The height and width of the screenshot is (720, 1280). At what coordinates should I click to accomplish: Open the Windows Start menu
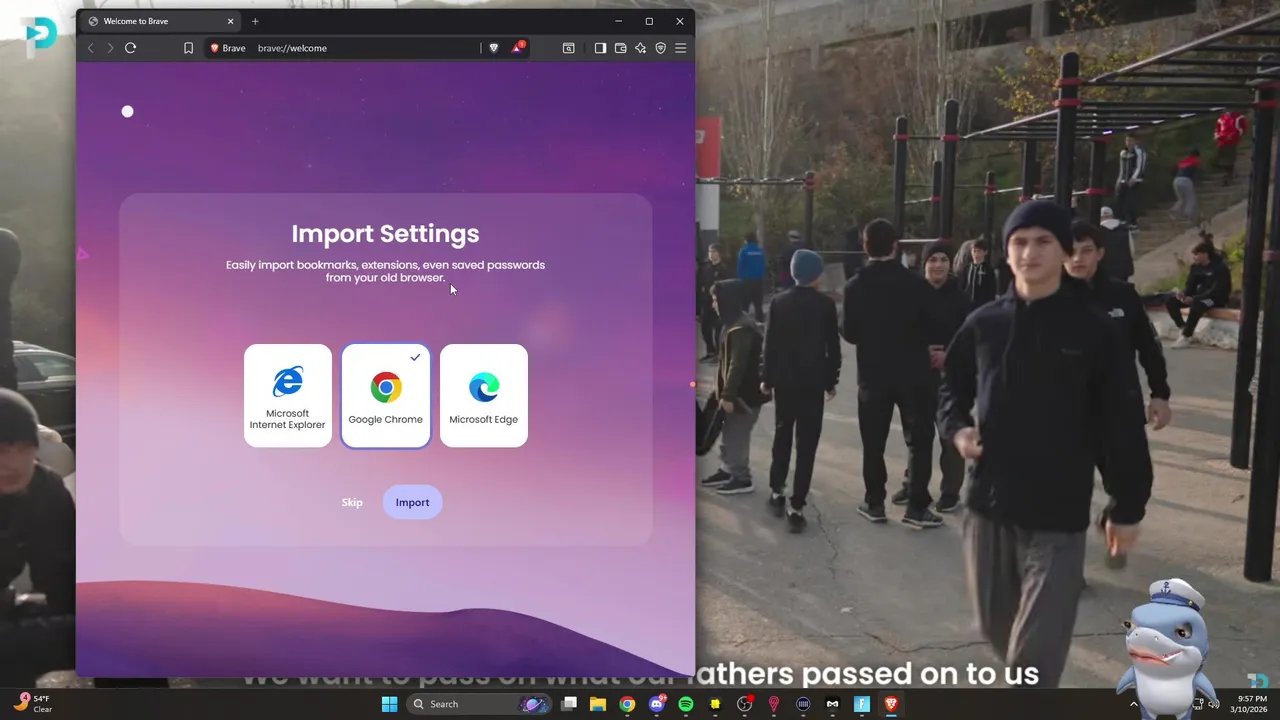pos(389,704)
